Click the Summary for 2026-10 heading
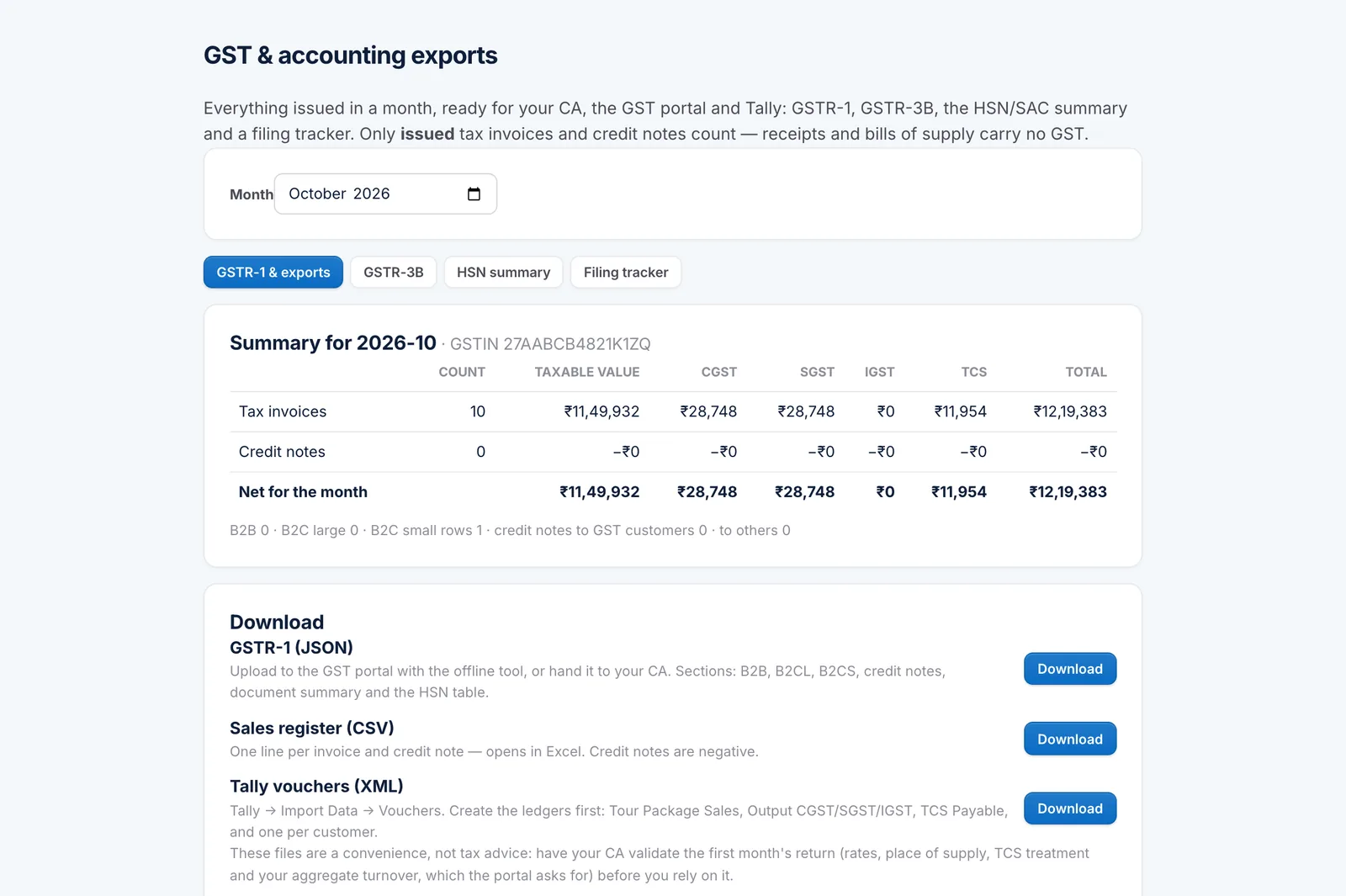 tap(333, 343)
